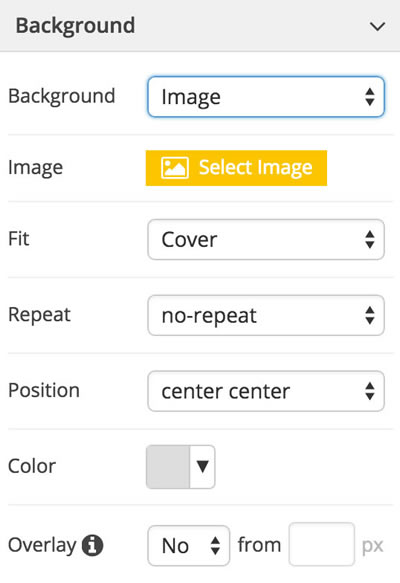The image size is (400, 583).
Task: Open the Background type dropdown showing Image
Action: pyautogui.click(x=266, y=97)
